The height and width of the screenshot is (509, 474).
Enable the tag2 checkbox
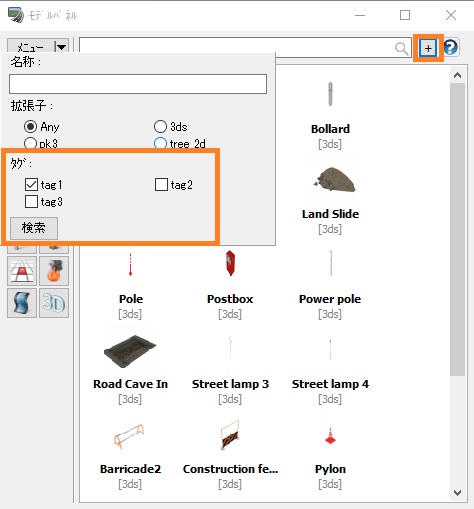pyautogui.click(x=161, y=184)
